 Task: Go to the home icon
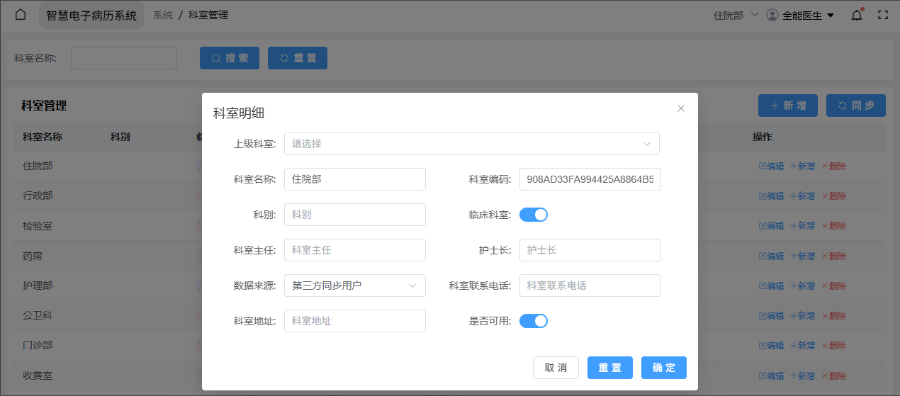[20, 15]
